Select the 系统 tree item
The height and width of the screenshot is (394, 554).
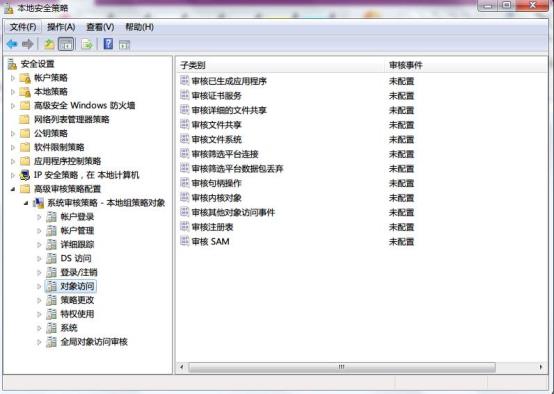click(x=69, y=328)
